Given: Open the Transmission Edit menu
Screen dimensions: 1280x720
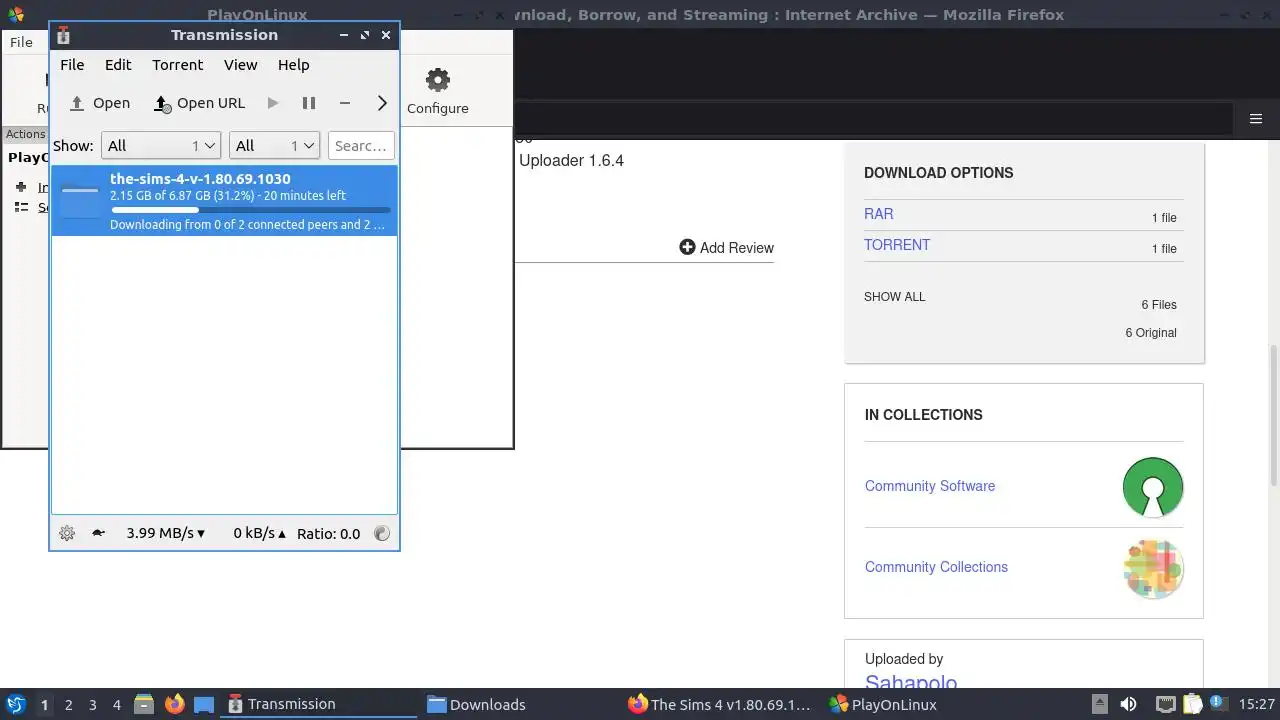Looking at the screenshot, I should tap(118, 65).
